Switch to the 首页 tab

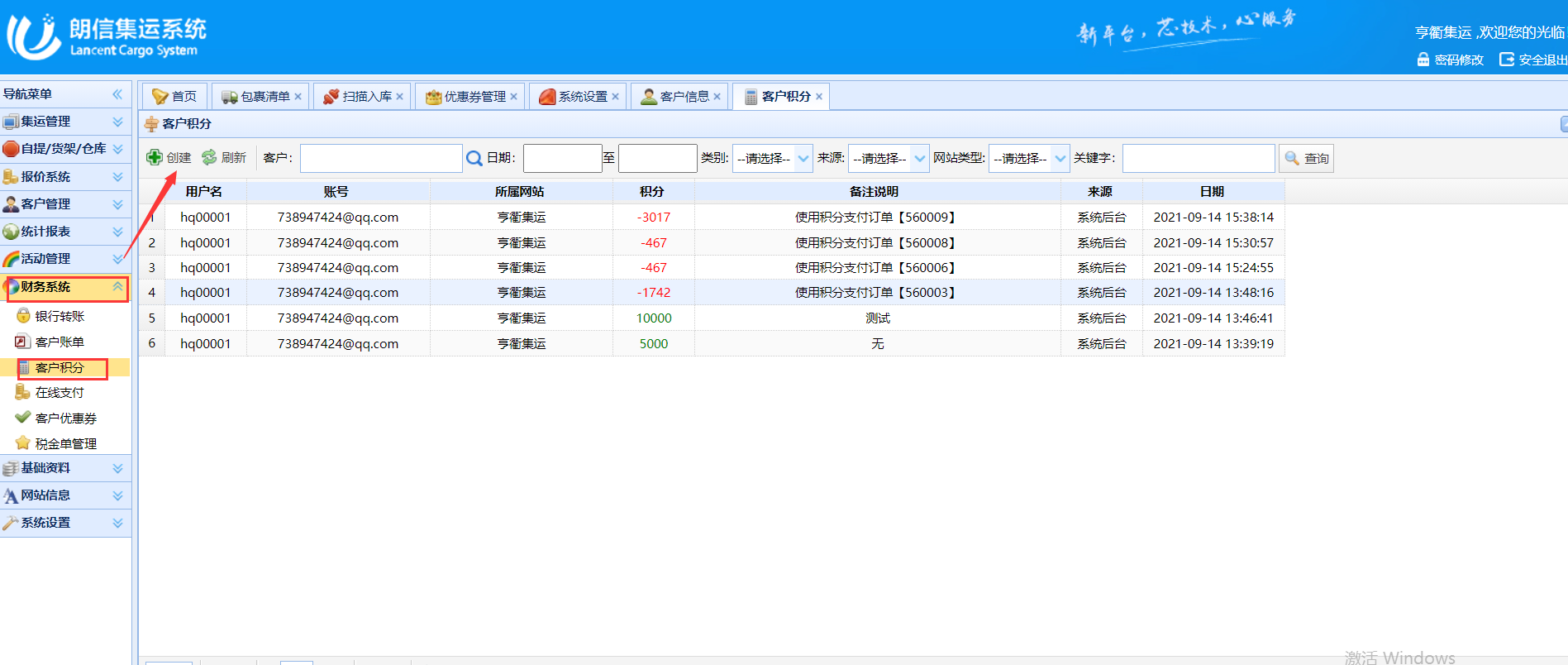click(174, 97)
